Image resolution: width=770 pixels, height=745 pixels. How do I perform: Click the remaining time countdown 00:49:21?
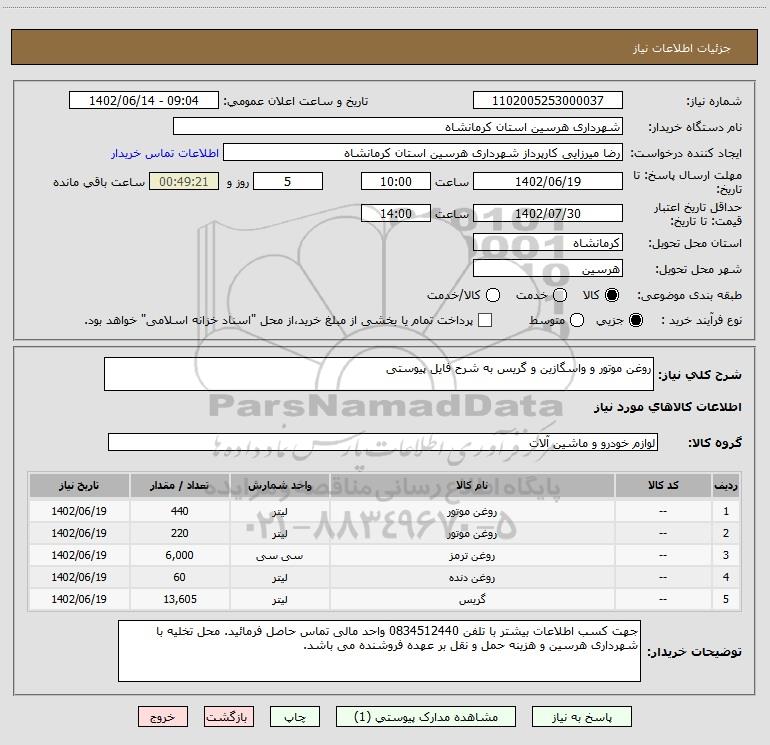[184, 181]
